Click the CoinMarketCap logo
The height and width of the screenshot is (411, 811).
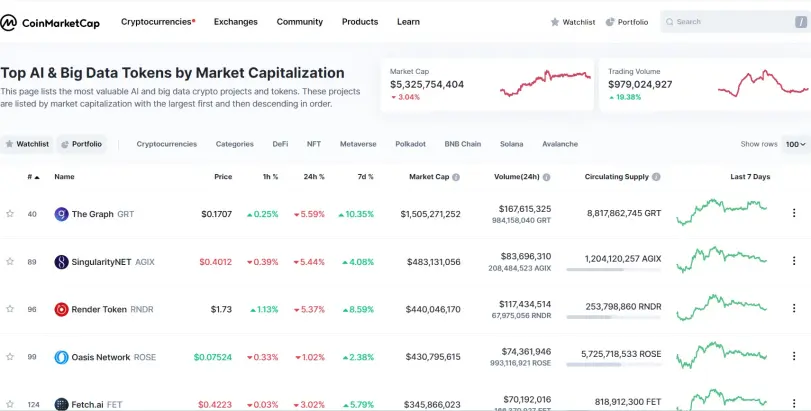[x=50, y=22]
